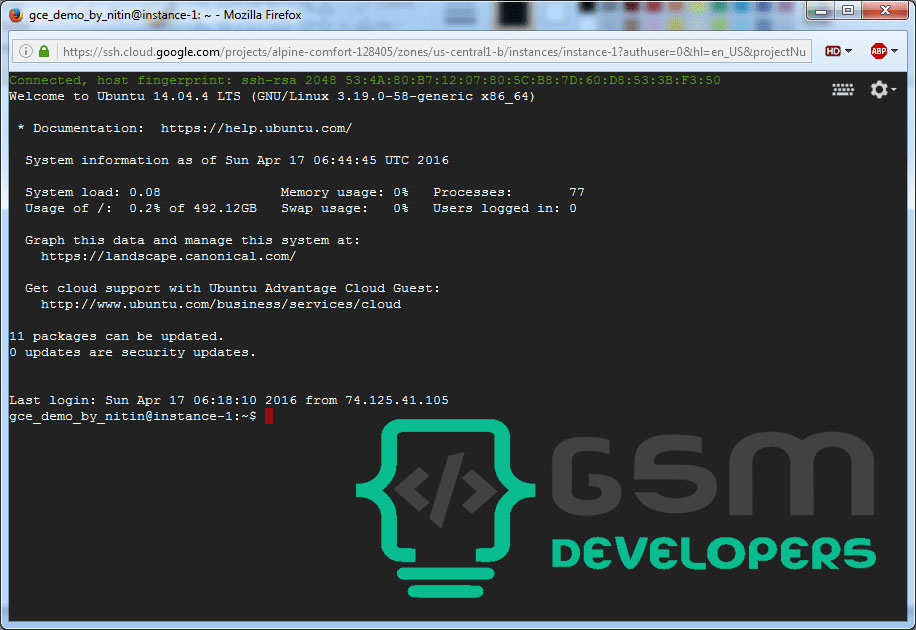Minimize the Firefox window
Viewport: 916px width, 630px height.
tap(821, 10)
